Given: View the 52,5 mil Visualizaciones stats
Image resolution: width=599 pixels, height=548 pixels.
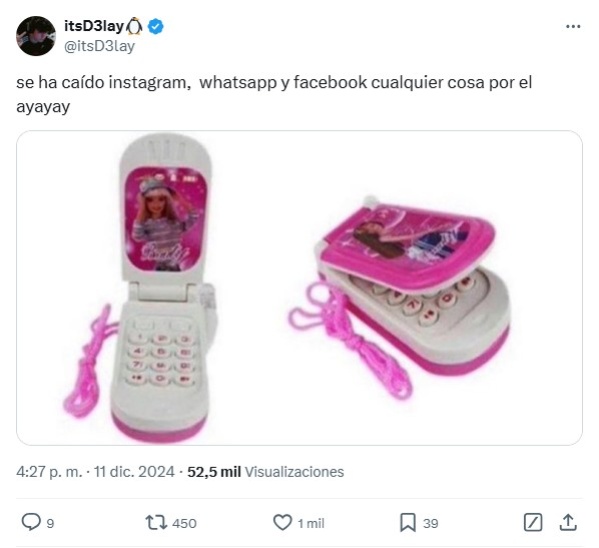Looking at the screenshot, I should 266,472.
